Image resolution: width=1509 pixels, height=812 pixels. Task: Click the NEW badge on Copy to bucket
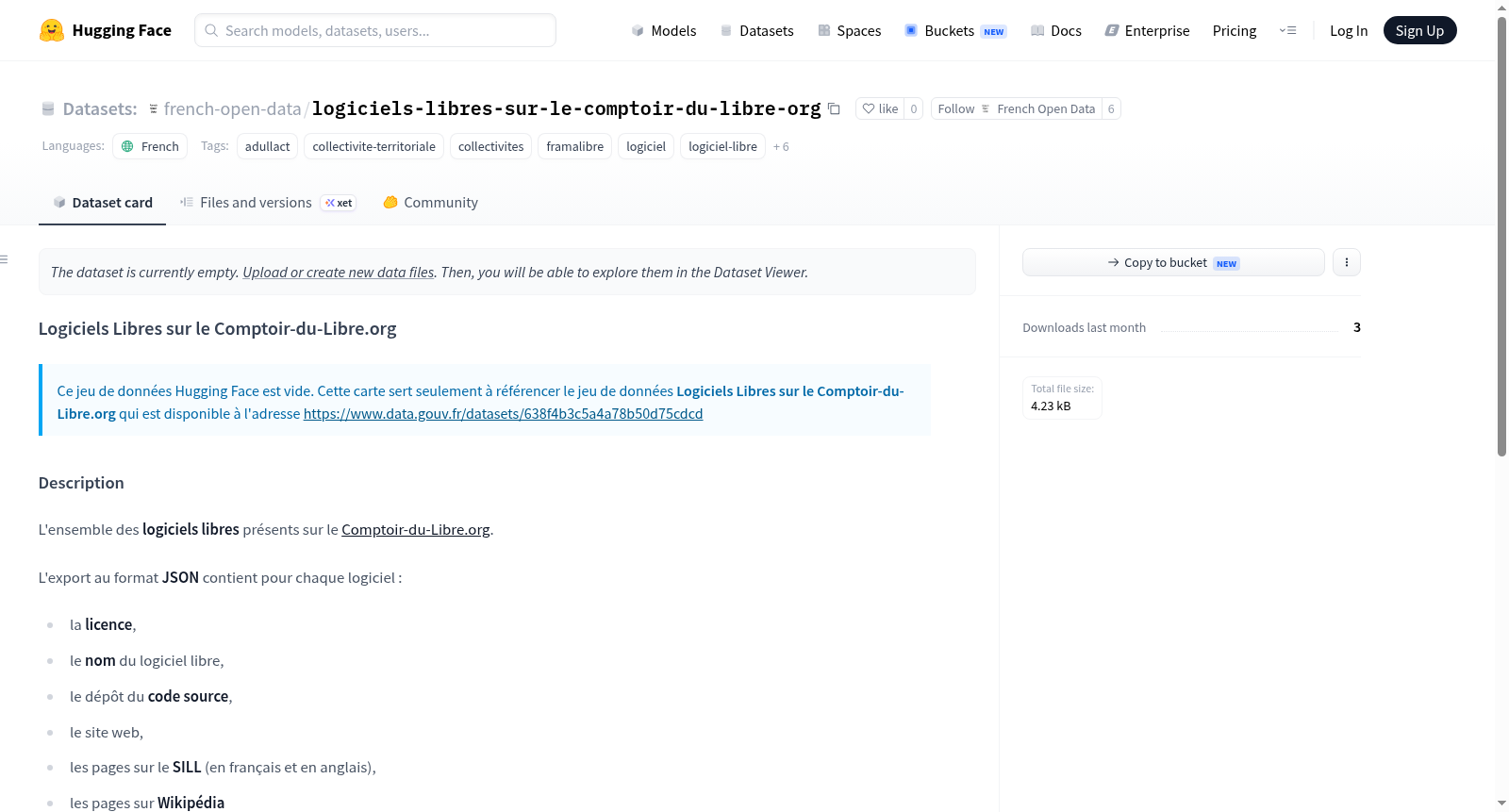point(1226,264)
